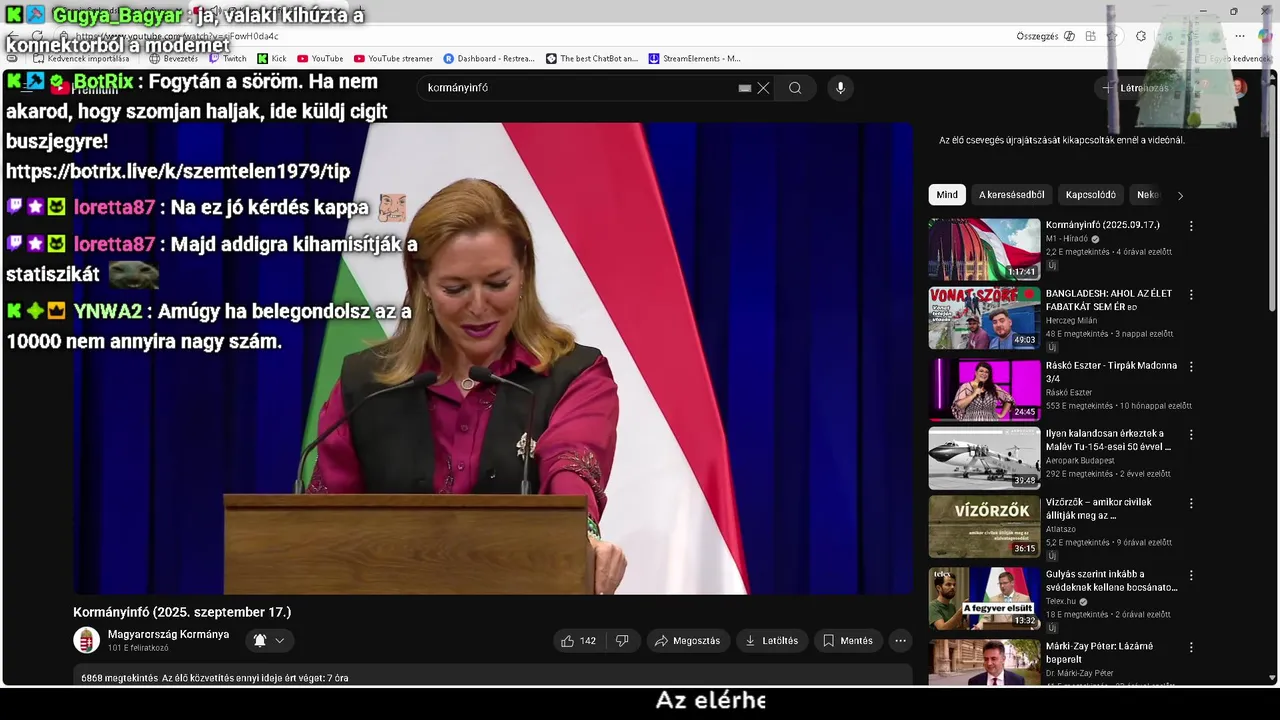Open options menu for Vízőrzők video
Viewport: 1280px width, 720px height.
[x=1190, y=503]
